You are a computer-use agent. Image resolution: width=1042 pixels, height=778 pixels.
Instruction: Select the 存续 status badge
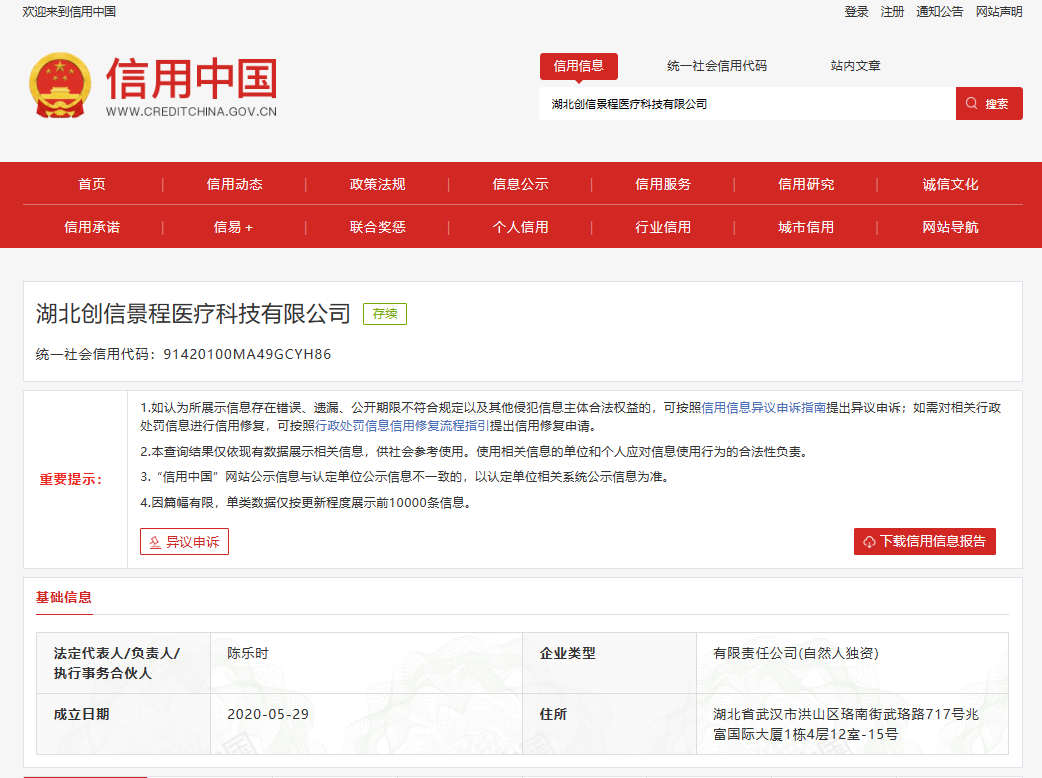[x=383, y=314]
